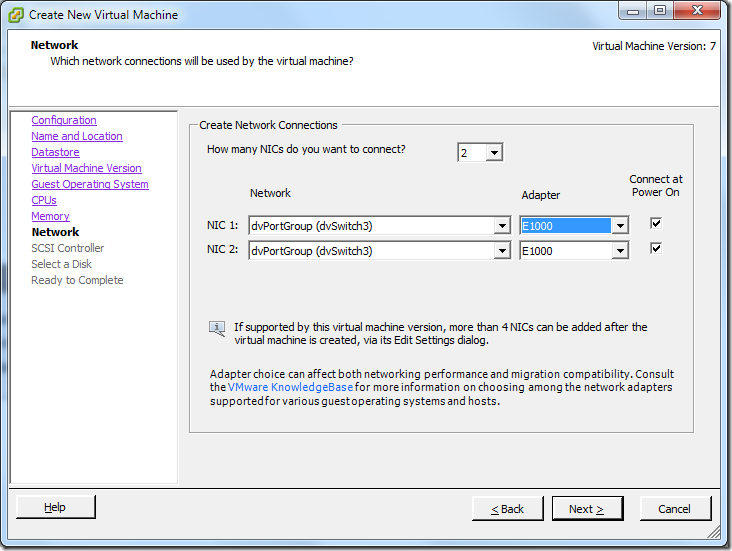The image size is (732, 551).
Task: Toggle NIC 2 Connect at Power On checkbox
Action: 656,248
